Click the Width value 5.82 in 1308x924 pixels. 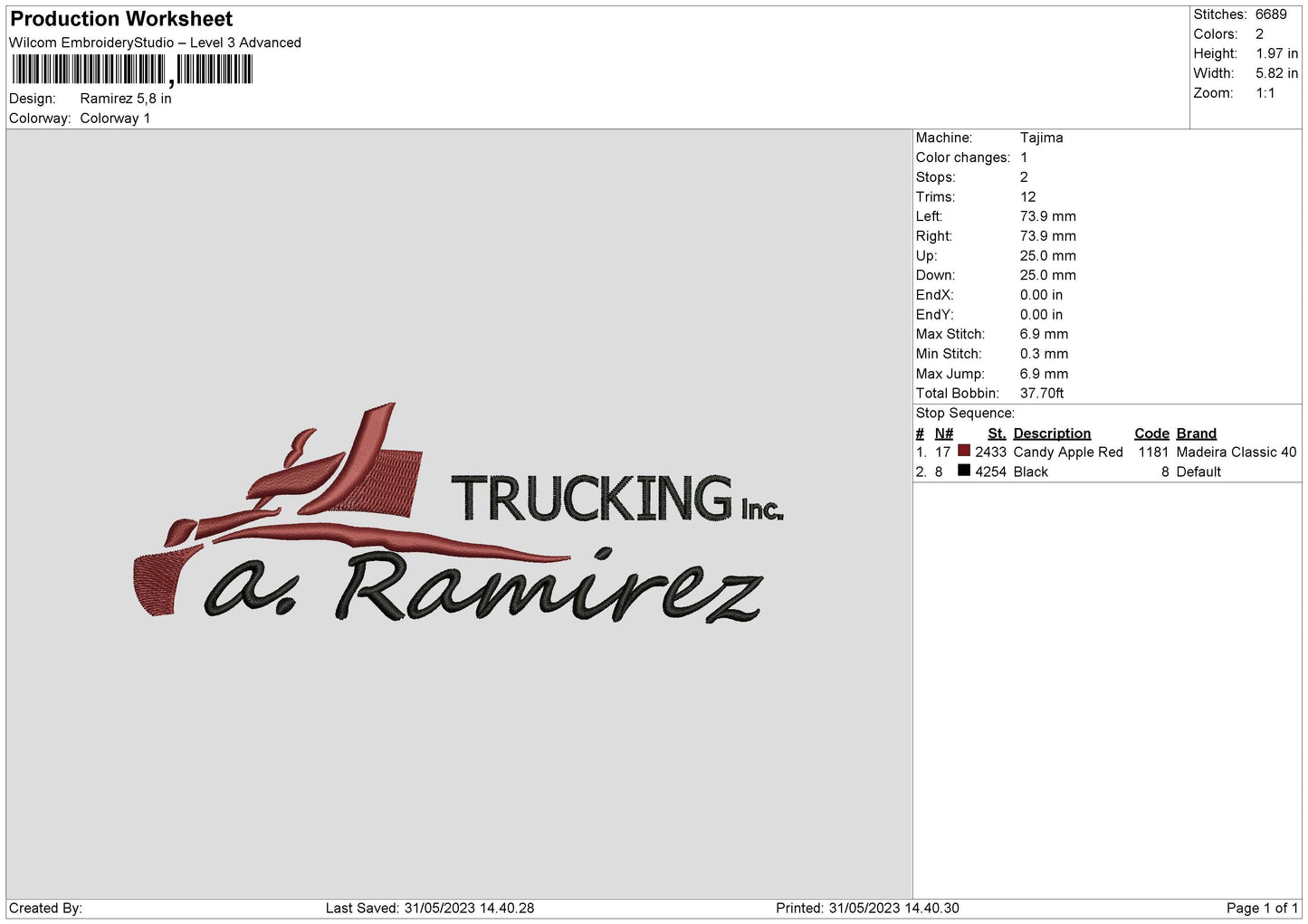coord(1276,73)
